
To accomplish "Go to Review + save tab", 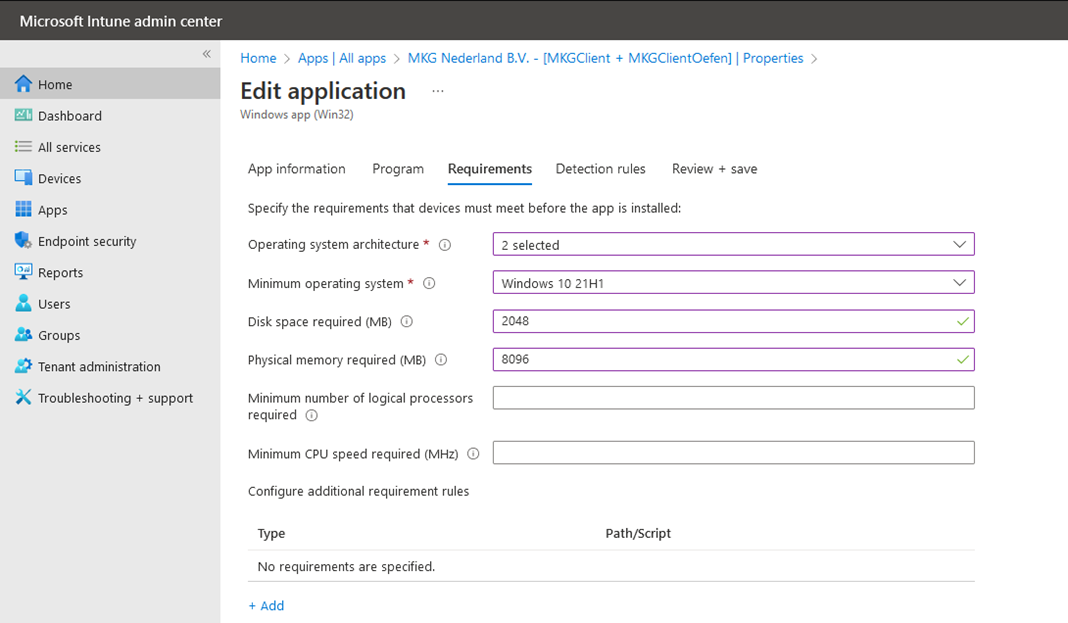I will pos(714,169).
